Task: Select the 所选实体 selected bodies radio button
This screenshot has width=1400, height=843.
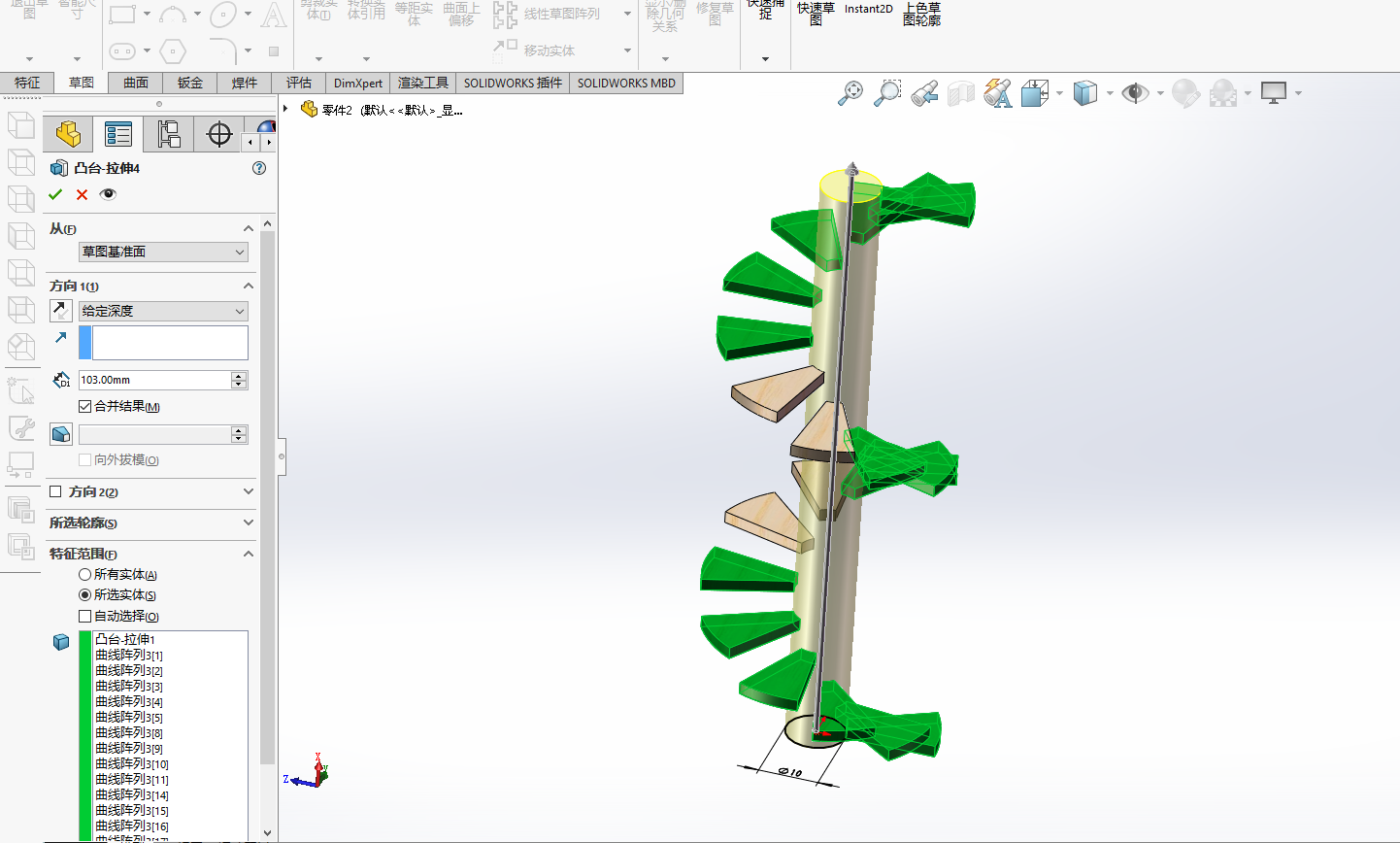Action: (x=85, y=594)
